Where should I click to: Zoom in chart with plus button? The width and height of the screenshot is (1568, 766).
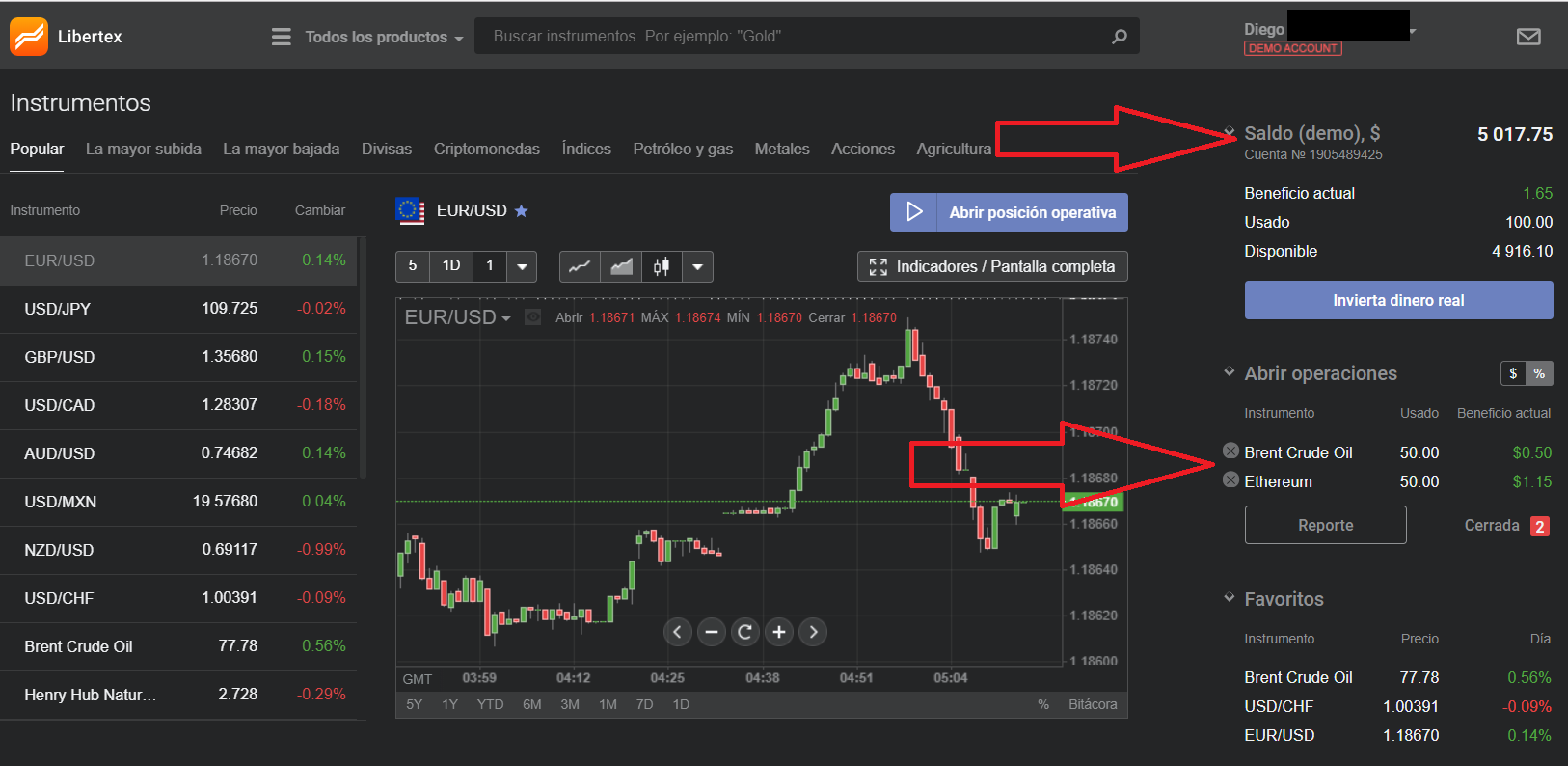779,632
